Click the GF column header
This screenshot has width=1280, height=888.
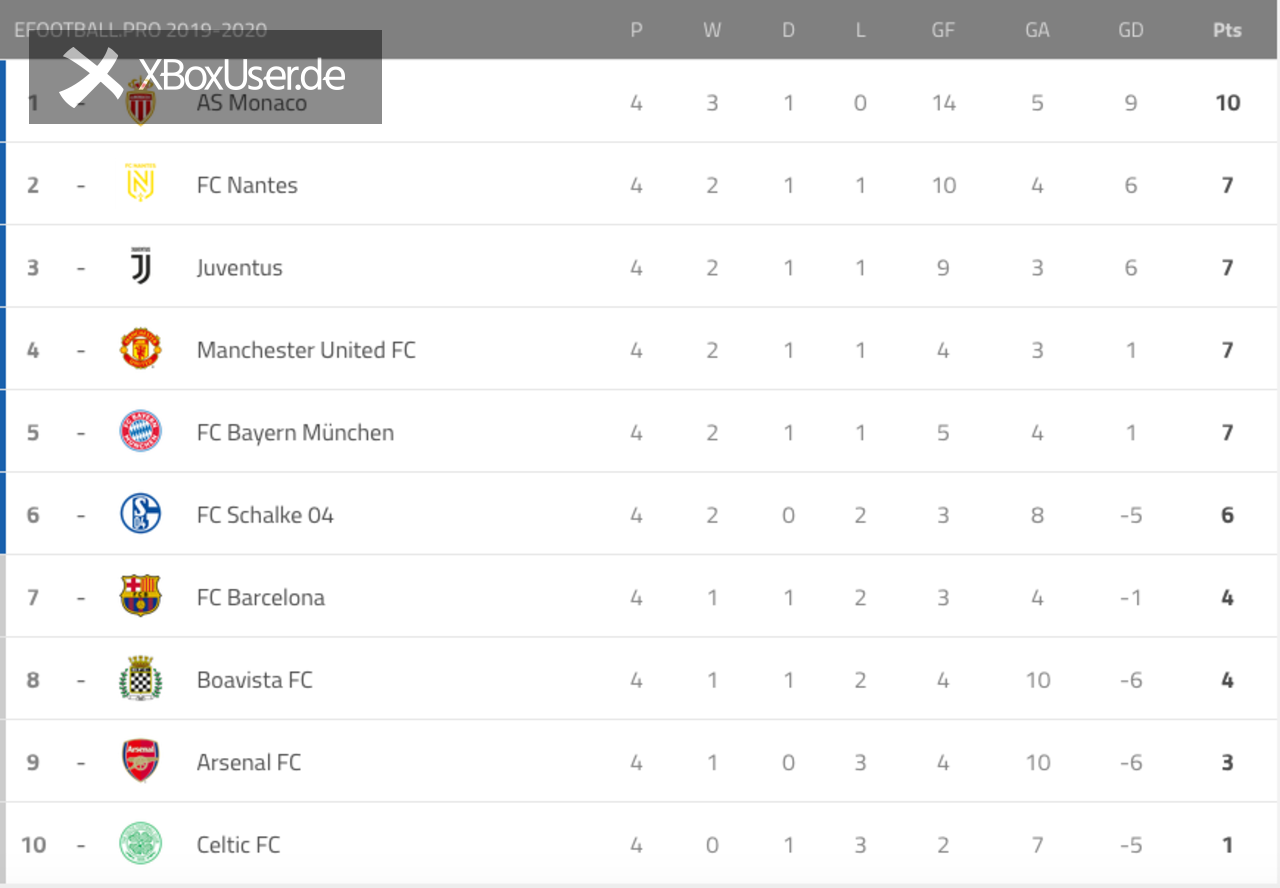(x=943, y=30)
